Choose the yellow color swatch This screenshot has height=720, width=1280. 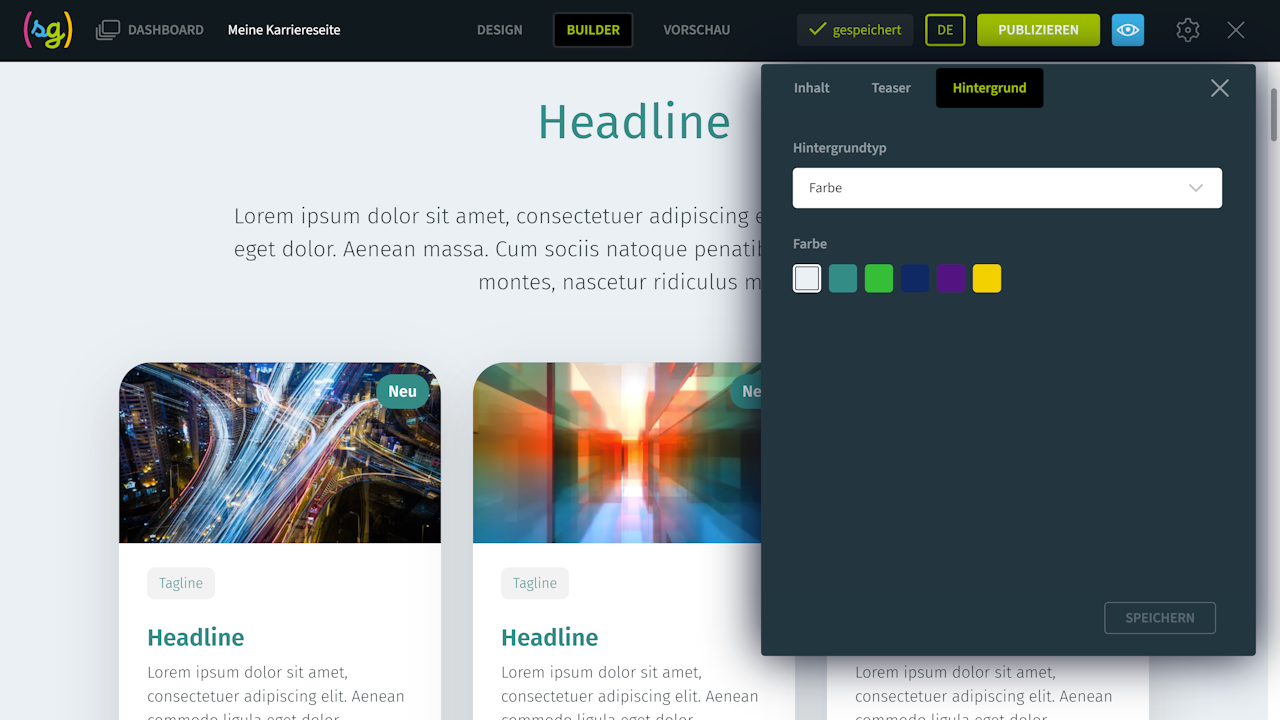[x=987, y=278]
